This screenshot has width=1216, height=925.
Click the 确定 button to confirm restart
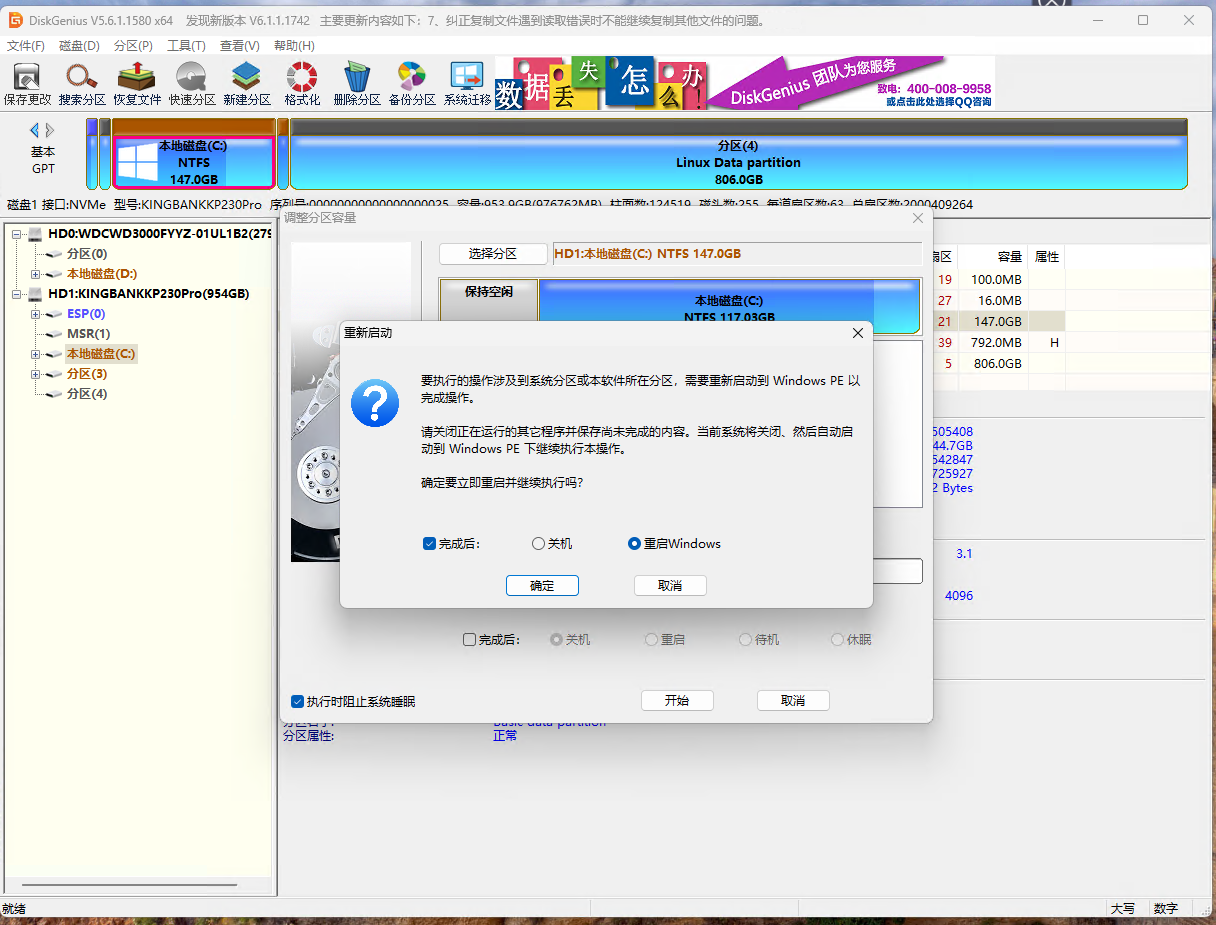coord(542,586)
